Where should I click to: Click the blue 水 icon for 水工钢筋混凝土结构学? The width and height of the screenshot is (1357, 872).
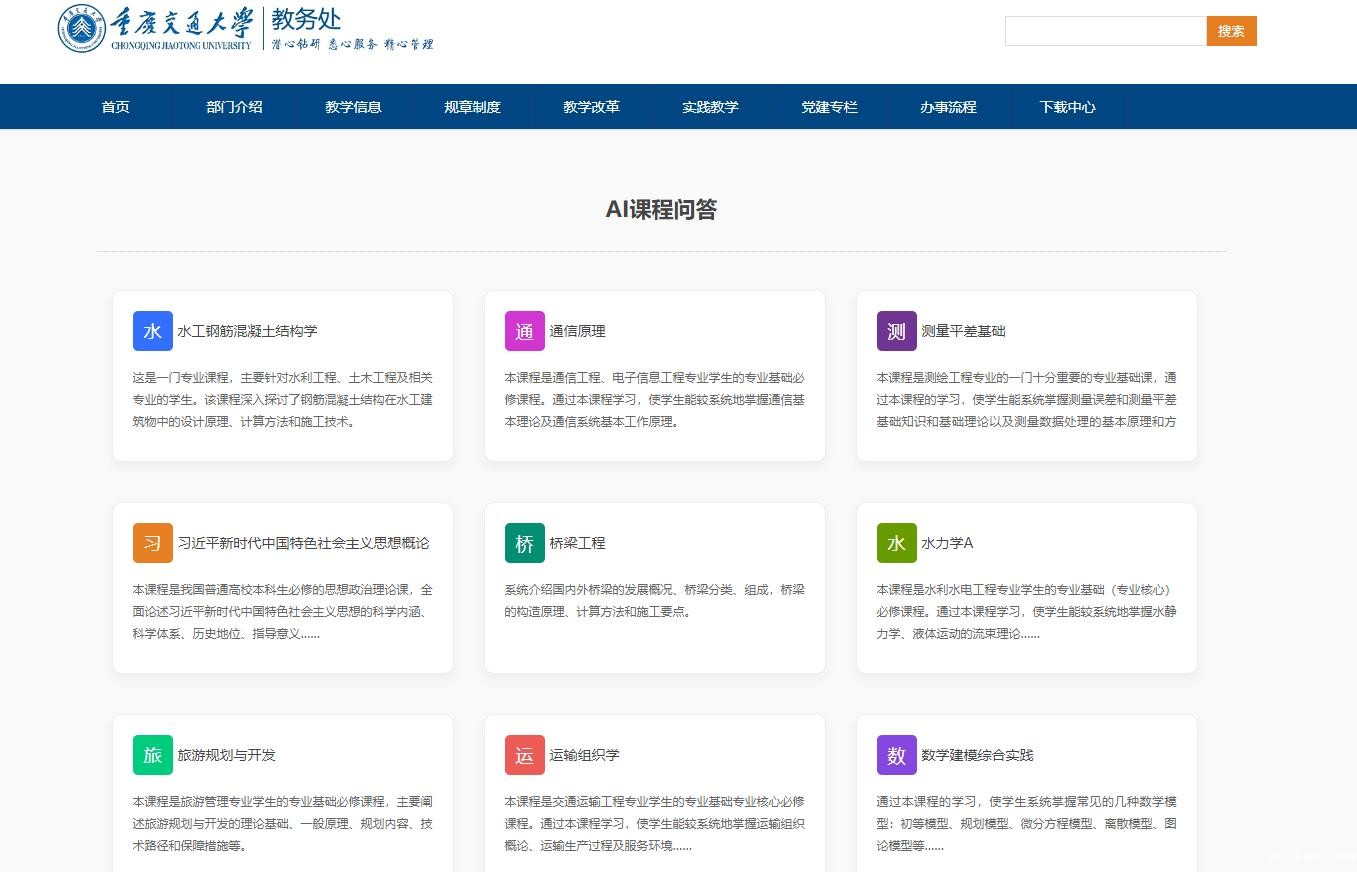pos(152,331)
